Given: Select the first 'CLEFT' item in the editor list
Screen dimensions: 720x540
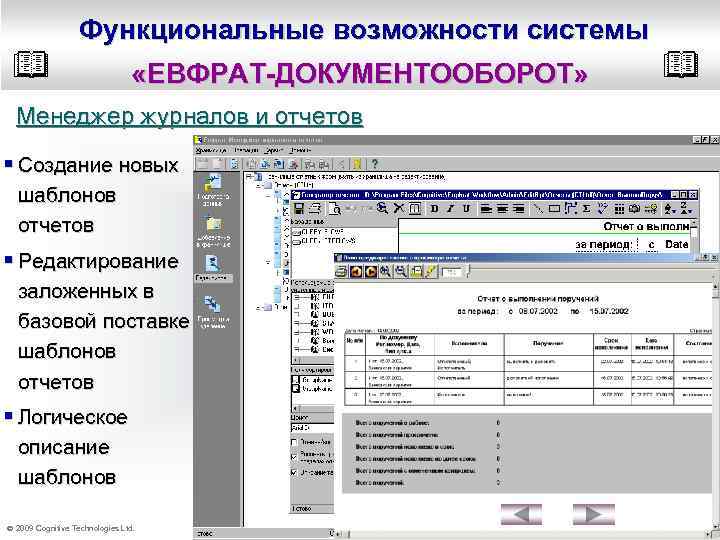Looking at the screenshot, I should [x=318, y=232].
